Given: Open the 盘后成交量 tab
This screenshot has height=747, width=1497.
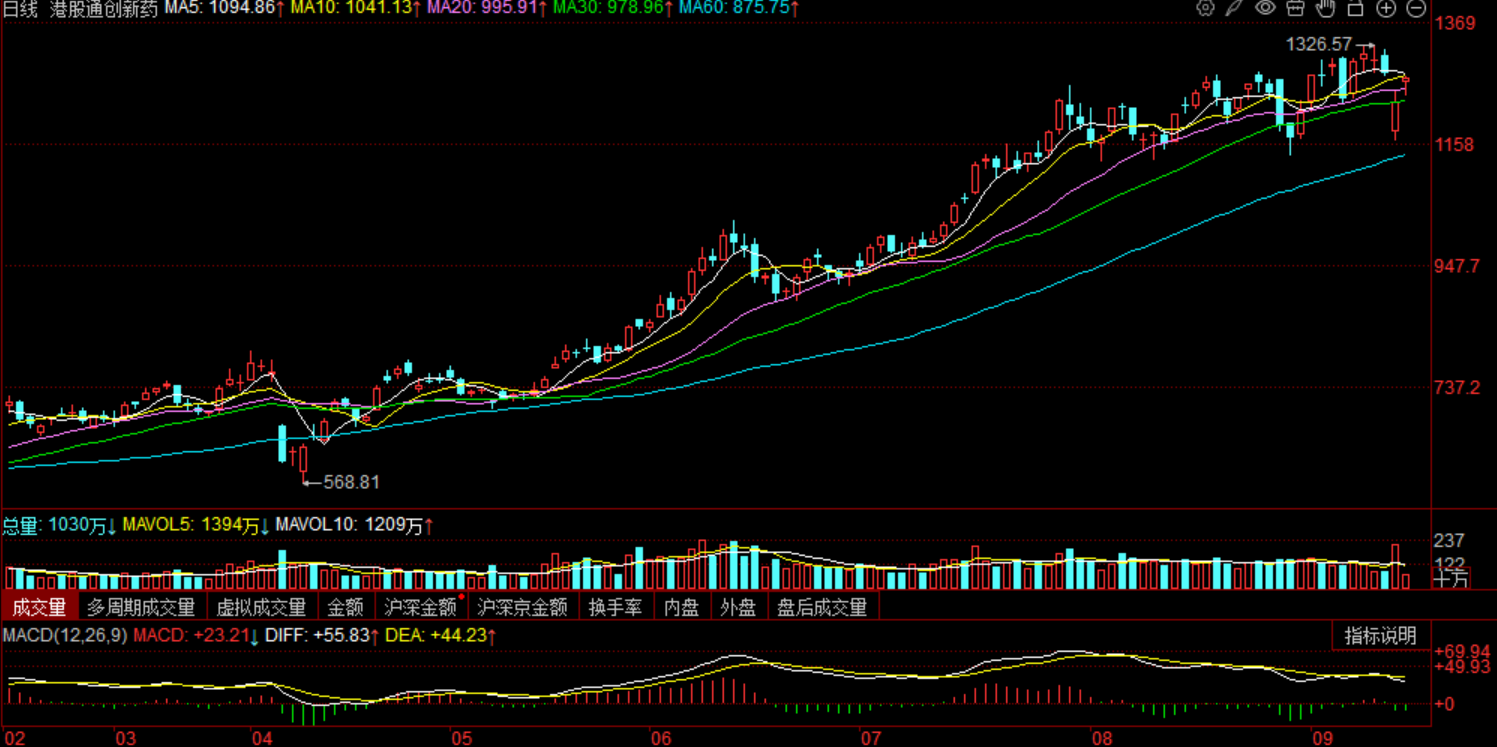Looking at the screenshot, I should pos(822,607).
